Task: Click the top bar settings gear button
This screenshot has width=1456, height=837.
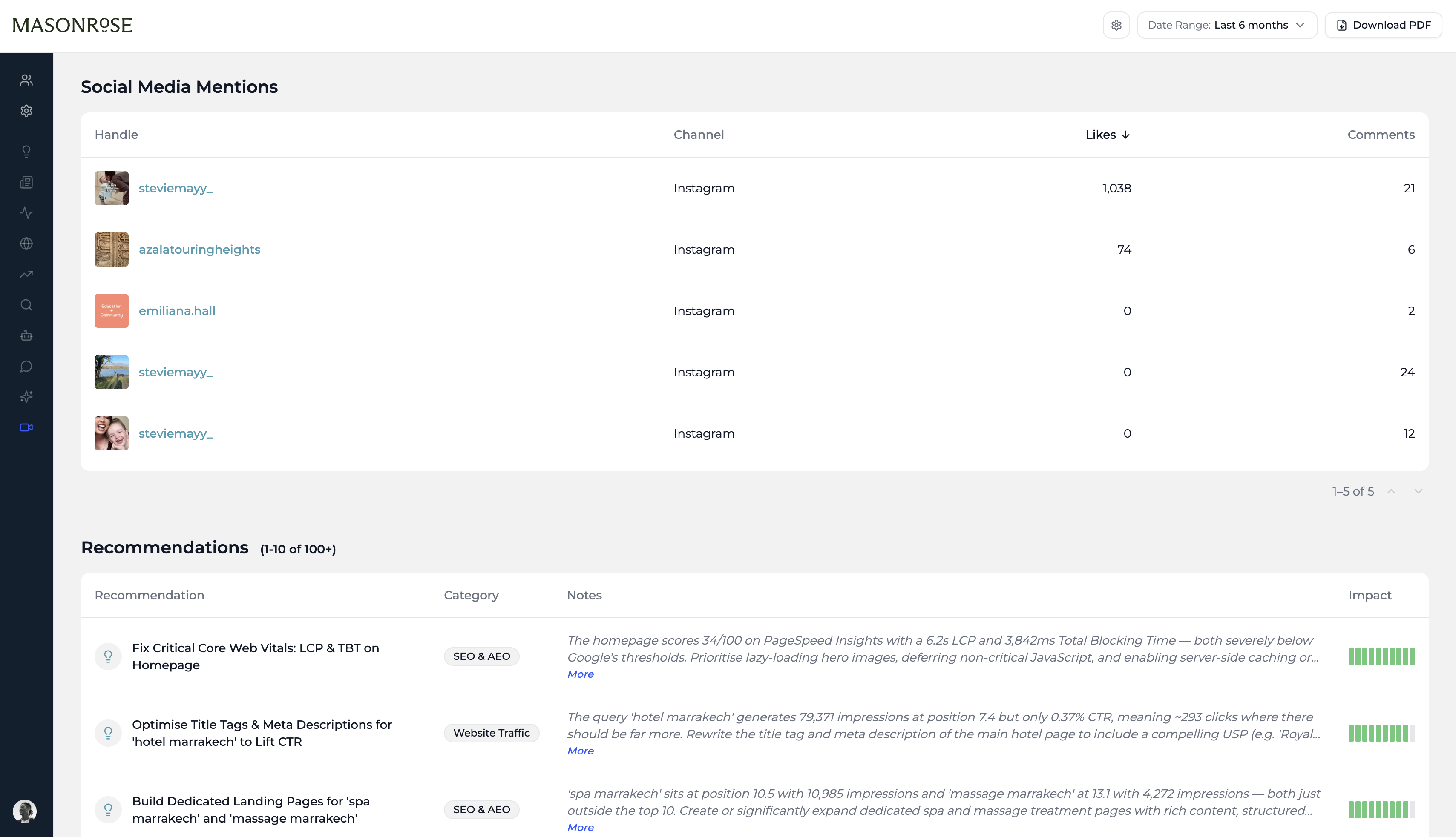Action: (x=1116, y=25)
